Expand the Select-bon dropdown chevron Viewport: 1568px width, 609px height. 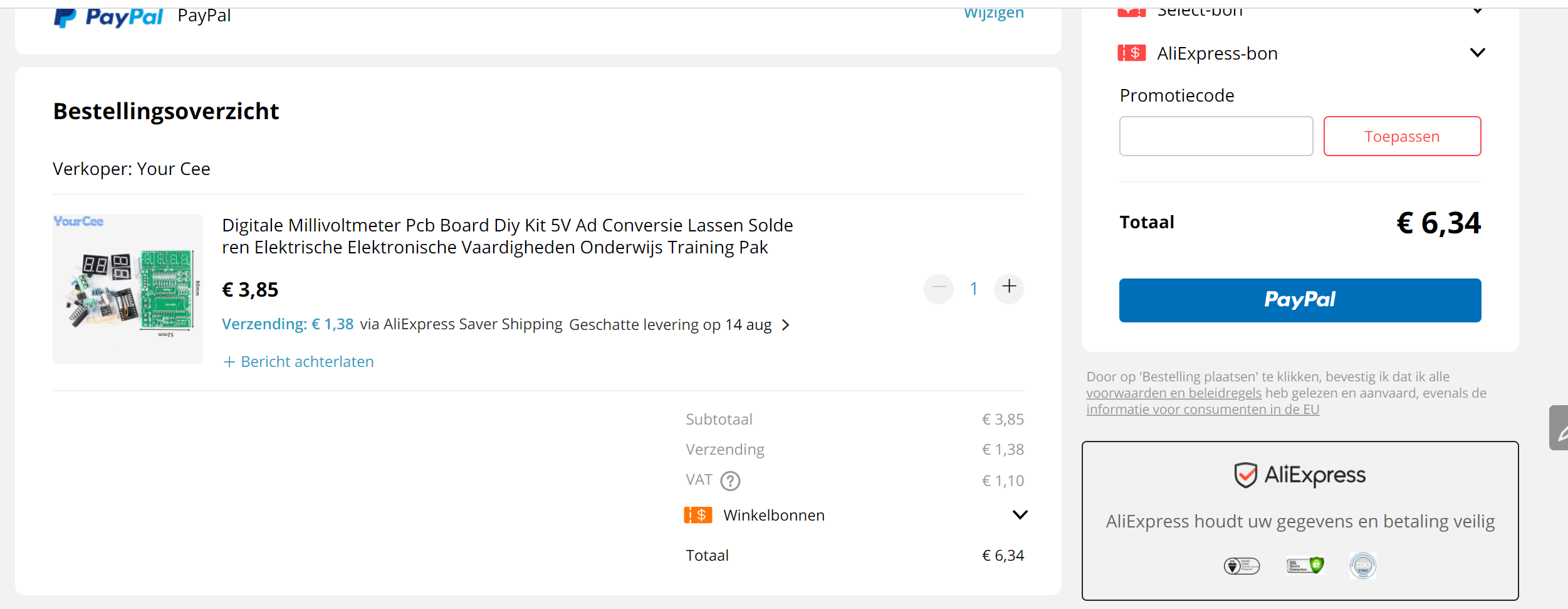(x=1478, y=11)
